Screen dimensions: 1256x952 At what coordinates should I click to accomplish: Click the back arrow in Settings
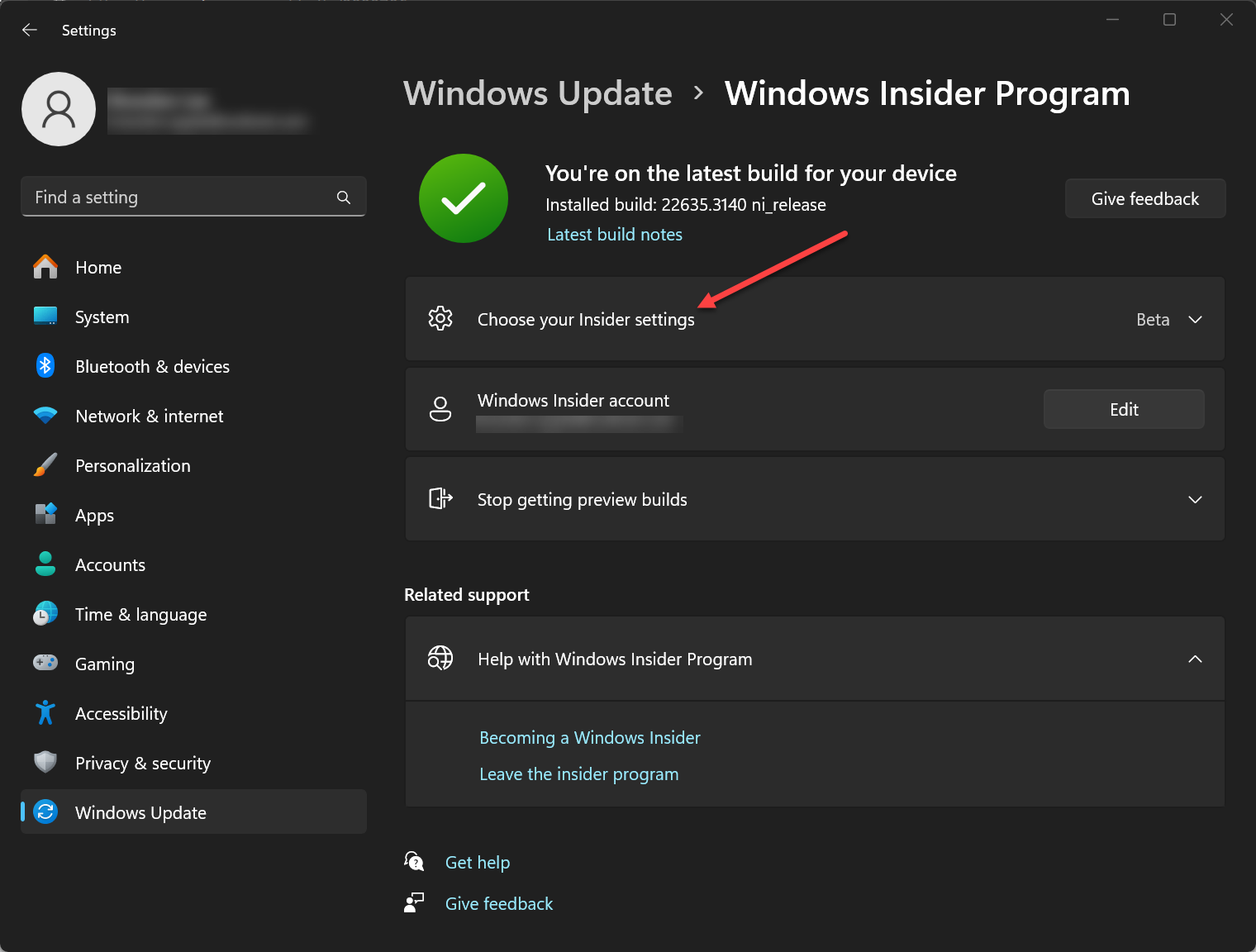(30, 30)
